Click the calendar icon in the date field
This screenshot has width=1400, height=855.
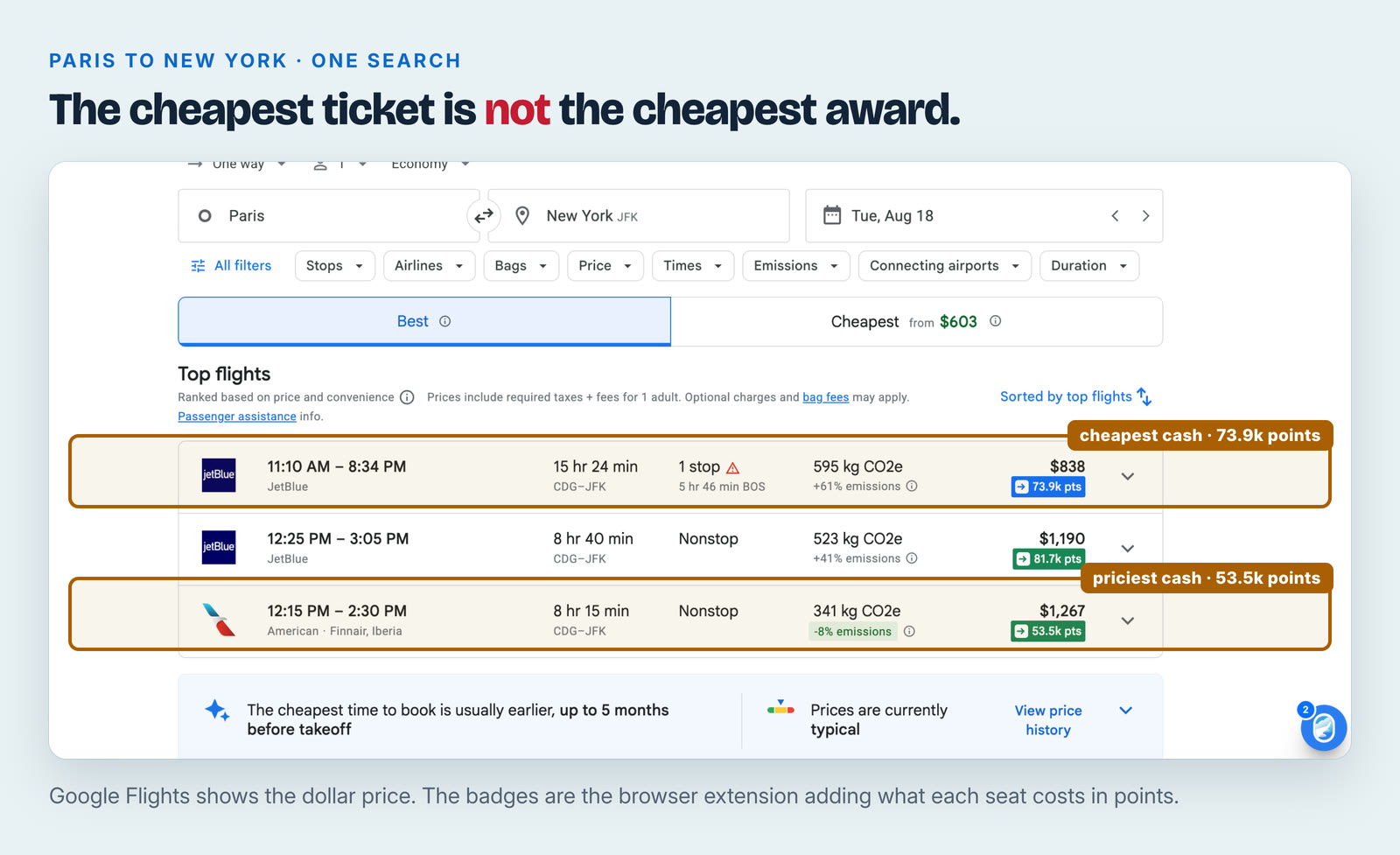click(832, 215)
